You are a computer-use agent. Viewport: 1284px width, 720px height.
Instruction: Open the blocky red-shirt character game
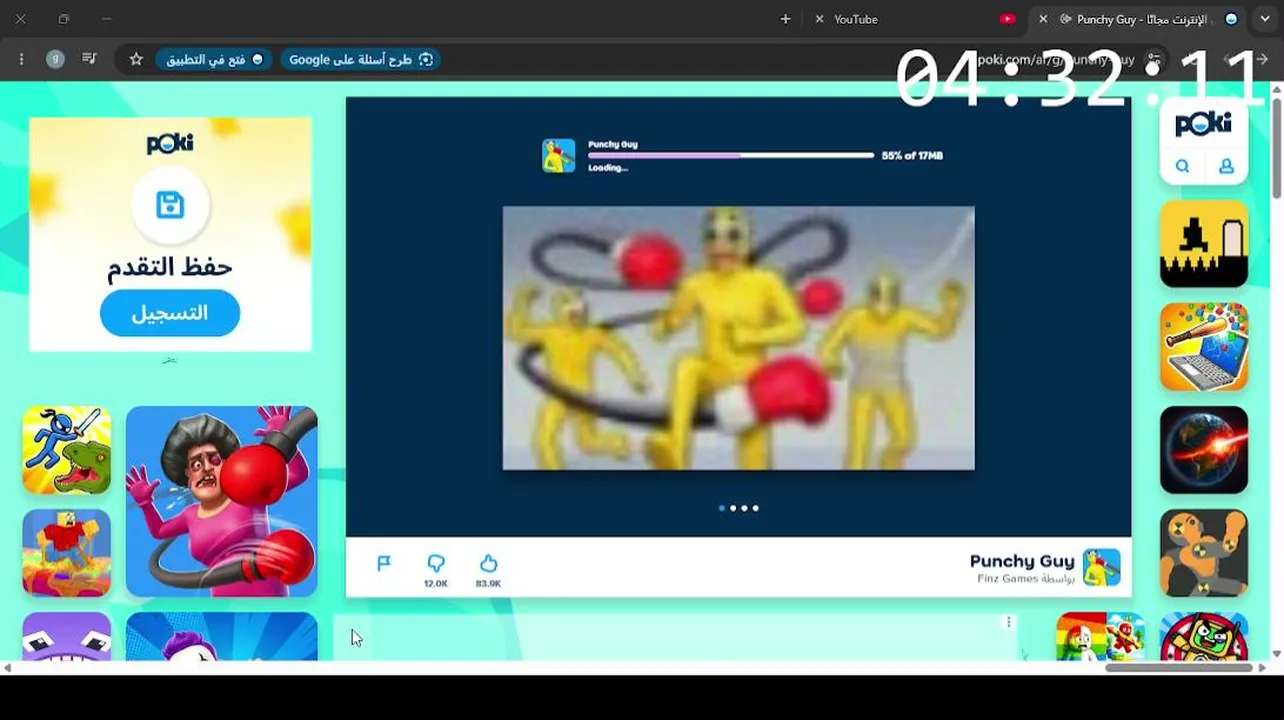click(67, 553)
